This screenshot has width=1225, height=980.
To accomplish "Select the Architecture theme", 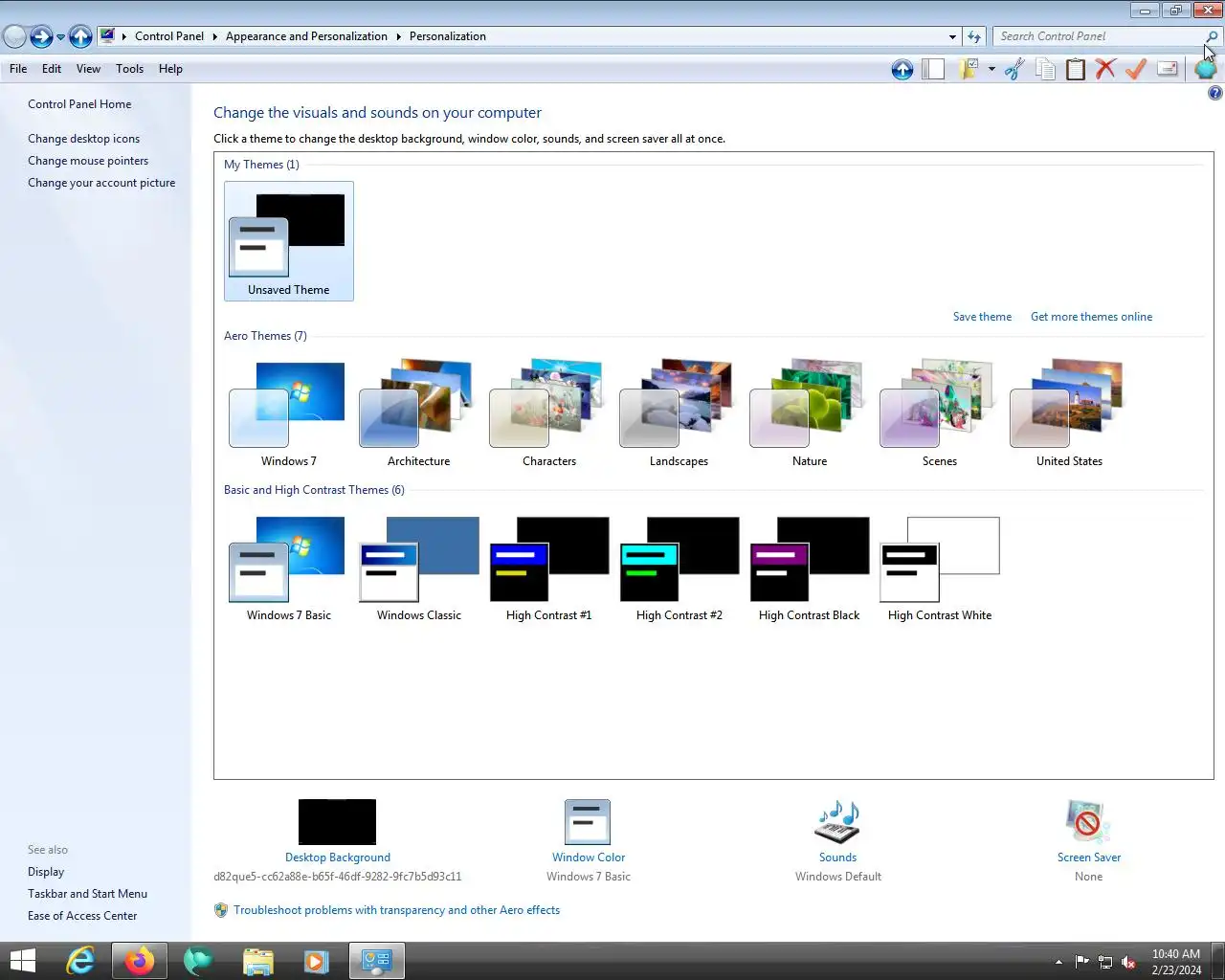I will (x=418, y=413).
